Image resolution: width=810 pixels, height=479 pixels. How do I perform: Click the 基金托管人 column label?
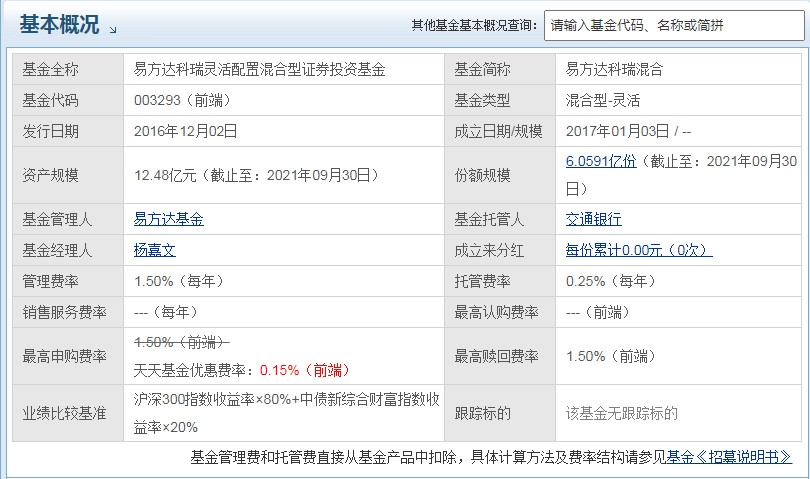(489, 219)
